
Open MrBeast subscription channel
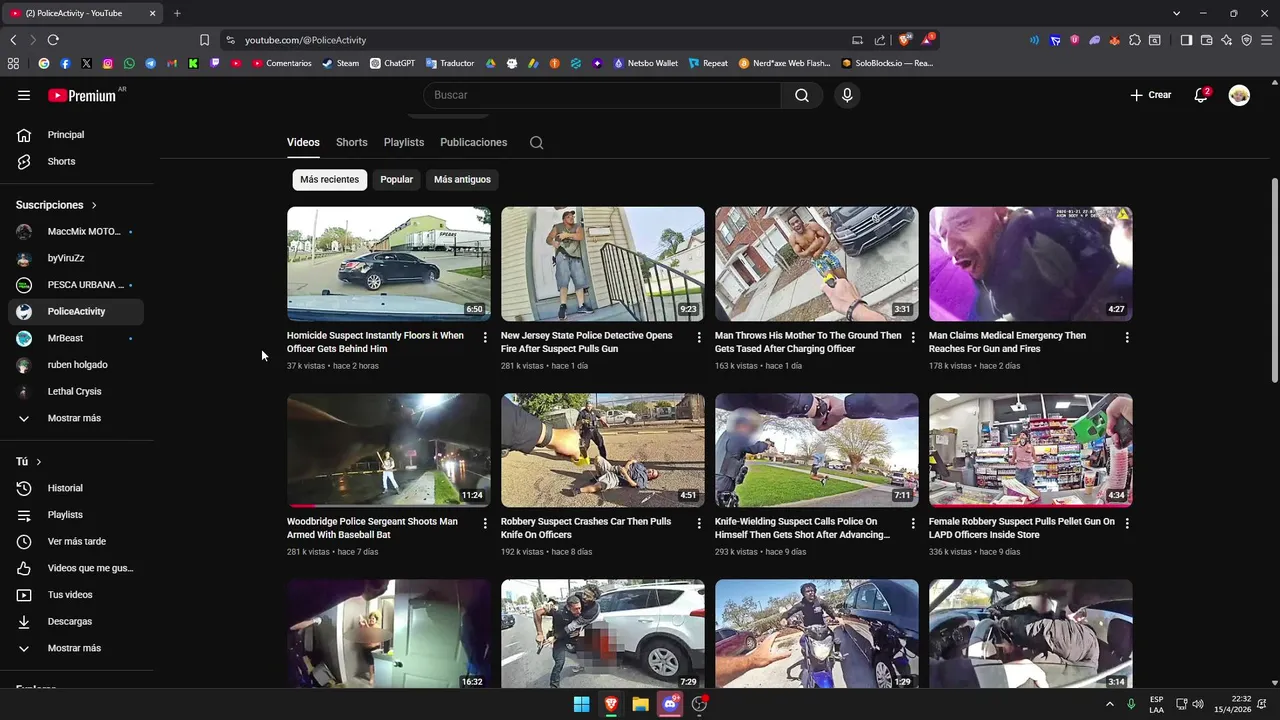[76, 338]
